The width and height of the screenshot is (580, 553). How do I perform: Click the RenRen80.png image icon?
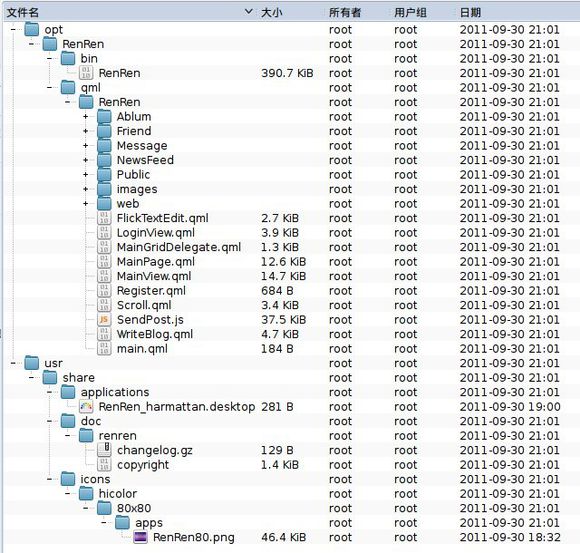coord(141,537)
